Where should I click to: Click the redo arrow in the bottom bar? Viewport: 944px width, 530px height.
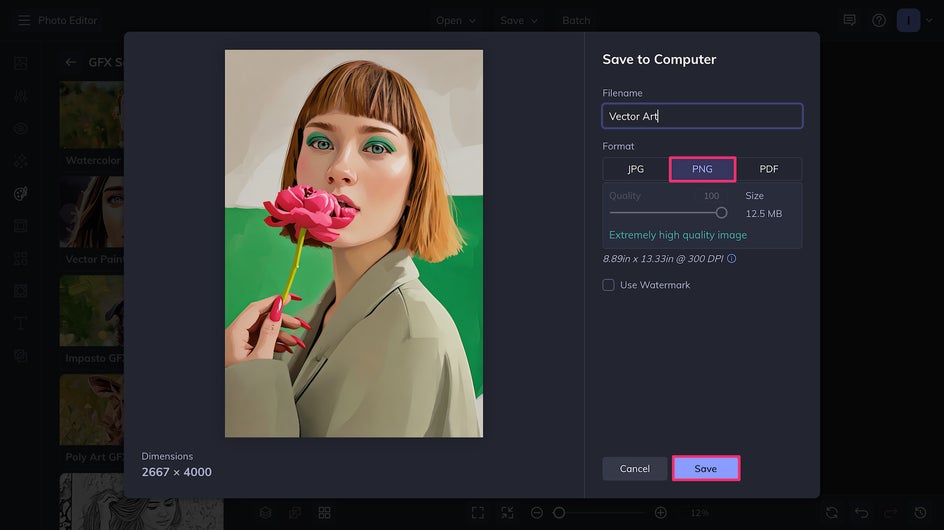[891, 513]
